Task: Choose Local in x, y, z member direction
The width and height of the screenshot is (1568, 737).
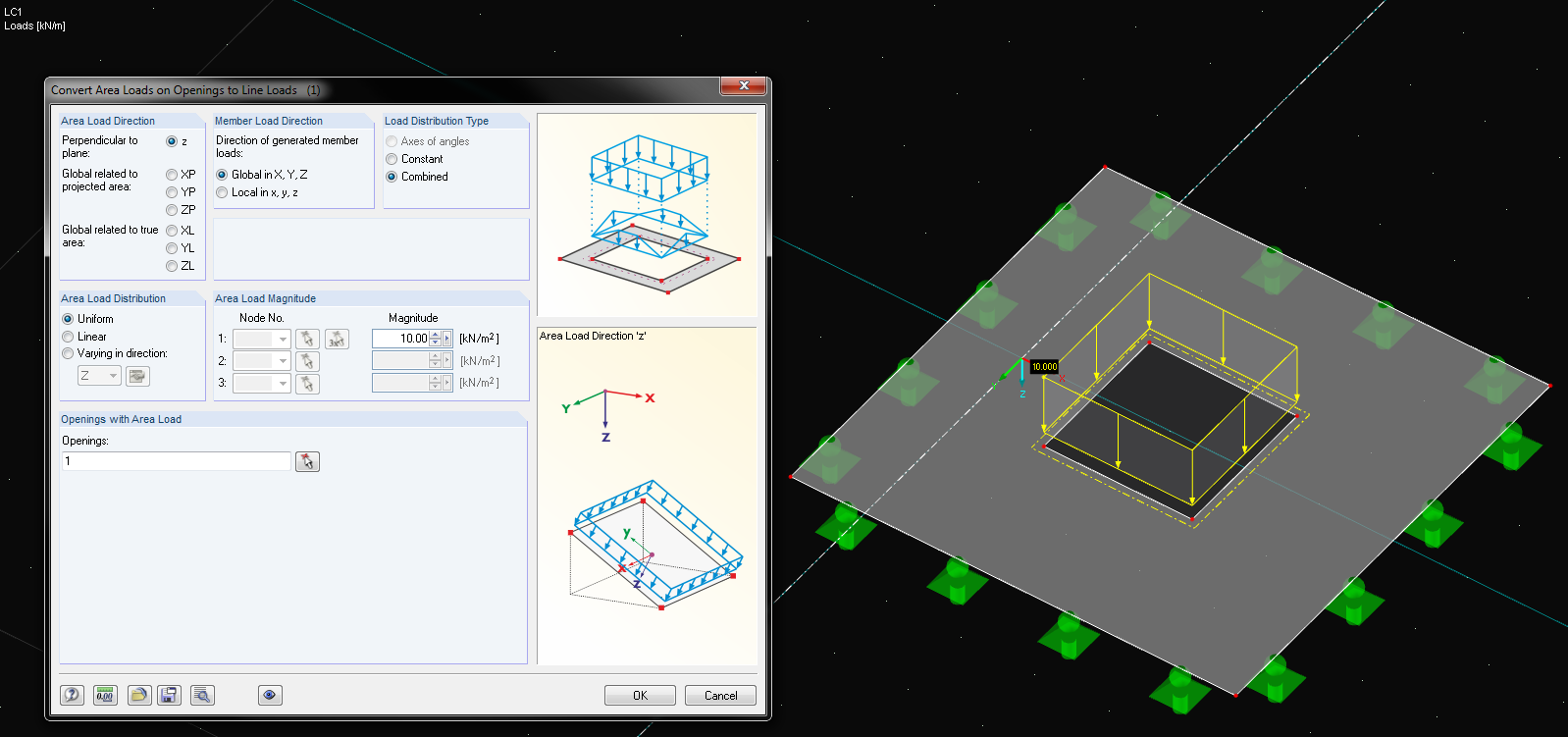Action: tap(222, 192)
